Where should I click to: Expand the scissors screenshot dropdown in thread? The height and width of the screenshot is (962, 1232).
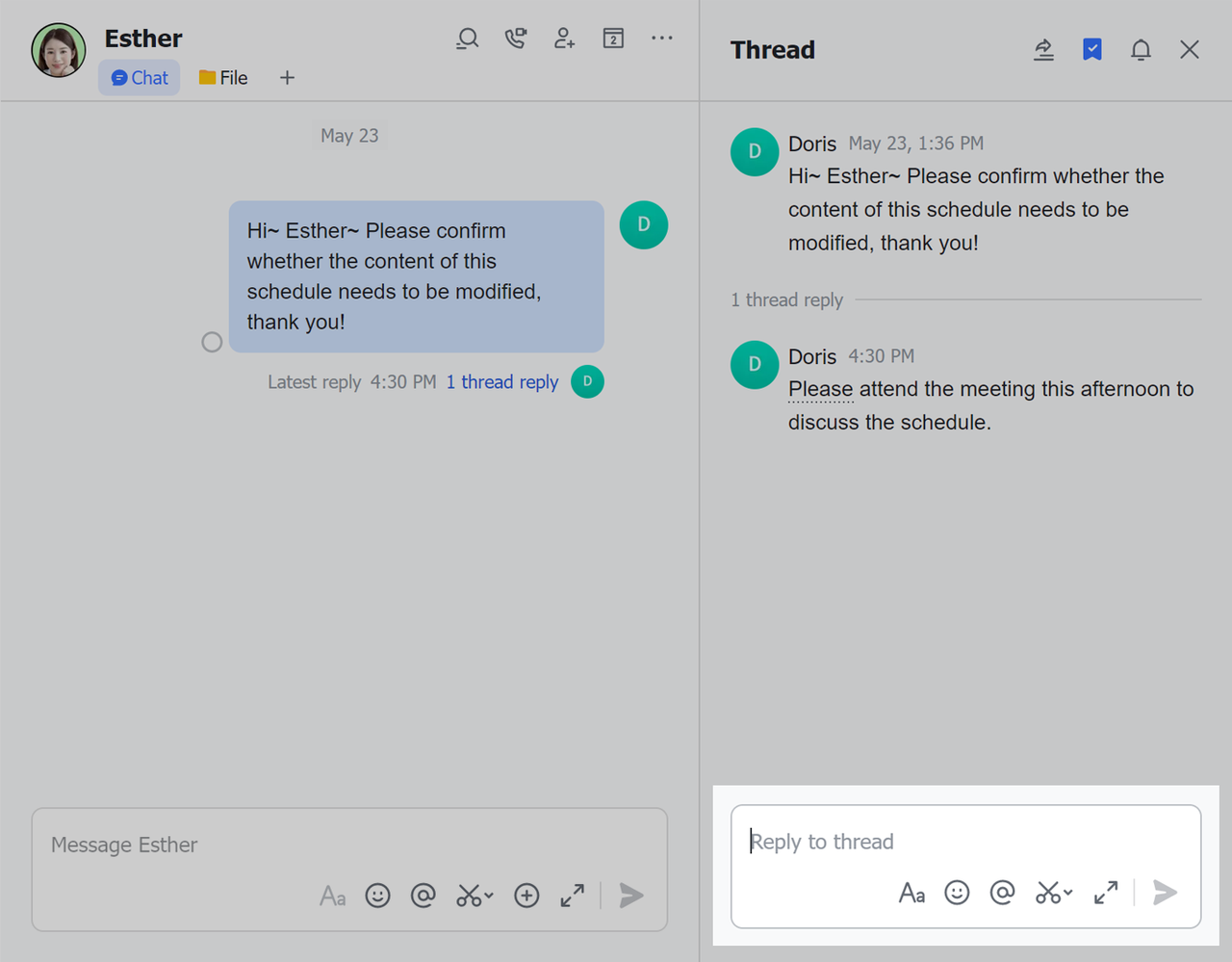[x=1067, y=893]
